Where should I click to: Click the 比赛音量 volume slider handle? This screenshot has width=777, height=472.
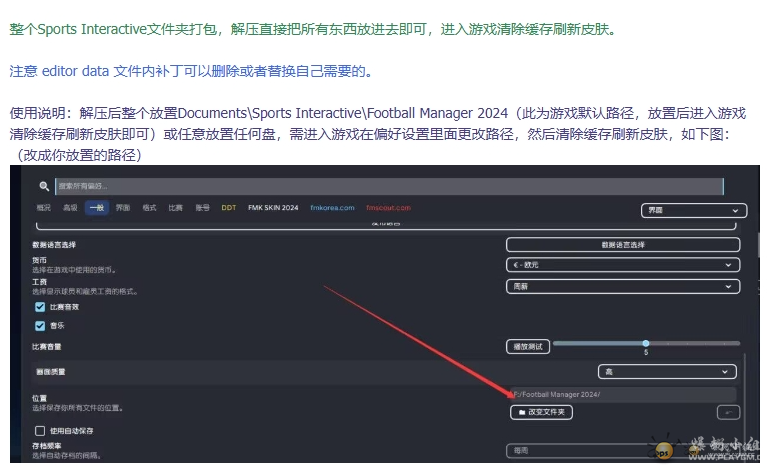tap(646, 343)
